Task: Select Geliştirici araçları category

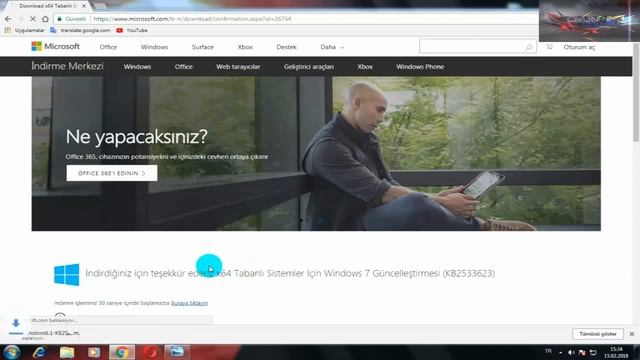Action: [x=309, y=67]
